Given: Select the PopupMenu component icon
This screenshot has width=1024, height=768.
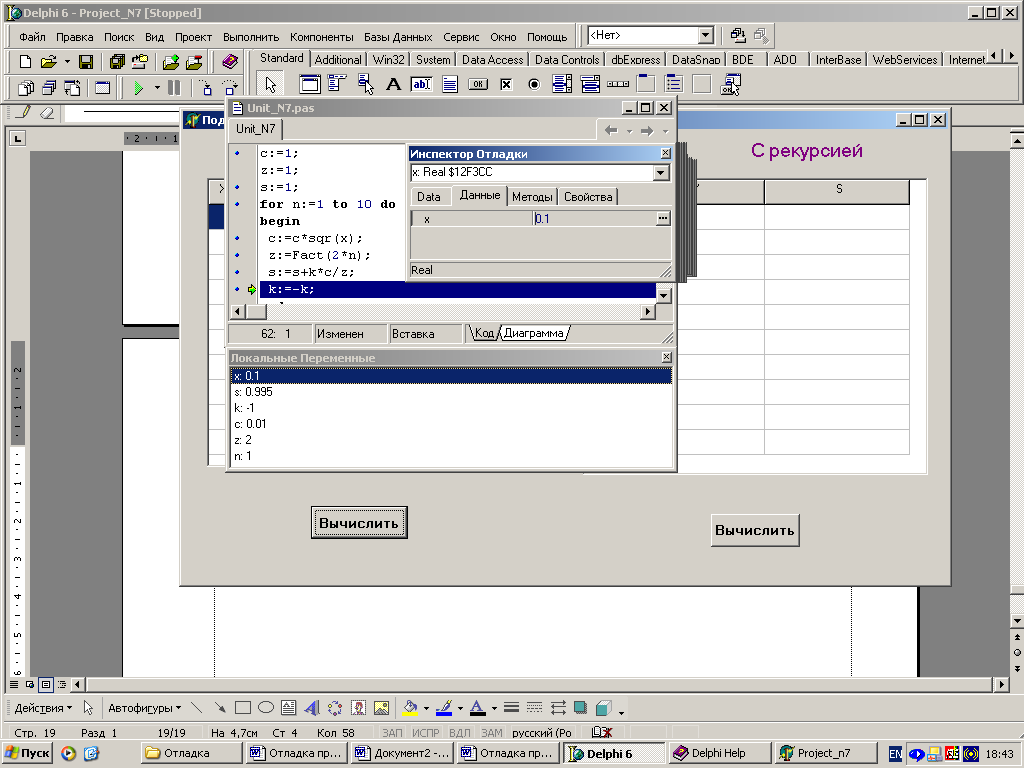Looking at the screenshot, I should (x=366, y=84).
